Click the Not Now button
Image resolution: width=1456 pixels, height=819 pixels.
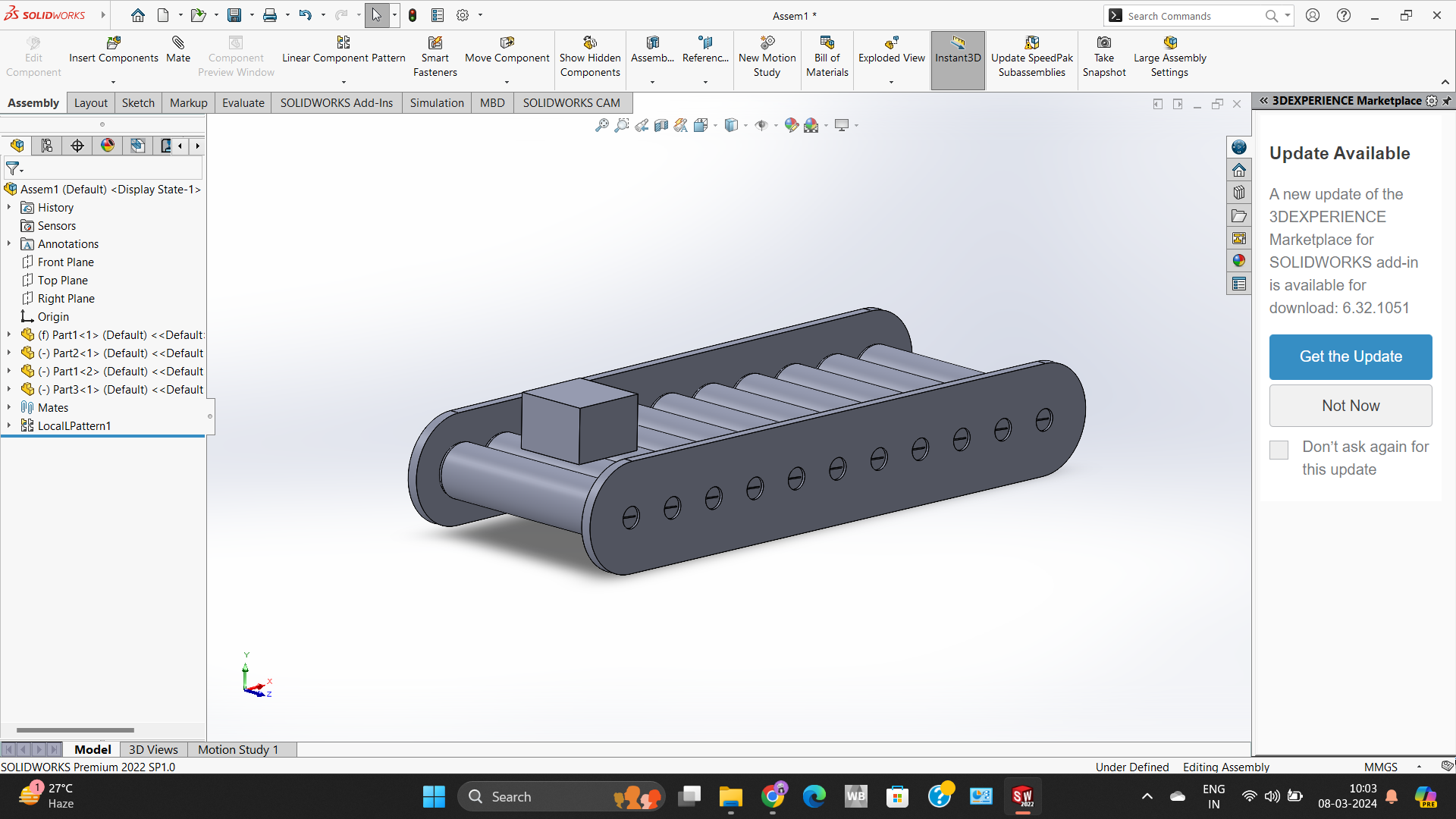pos(1350,406)
